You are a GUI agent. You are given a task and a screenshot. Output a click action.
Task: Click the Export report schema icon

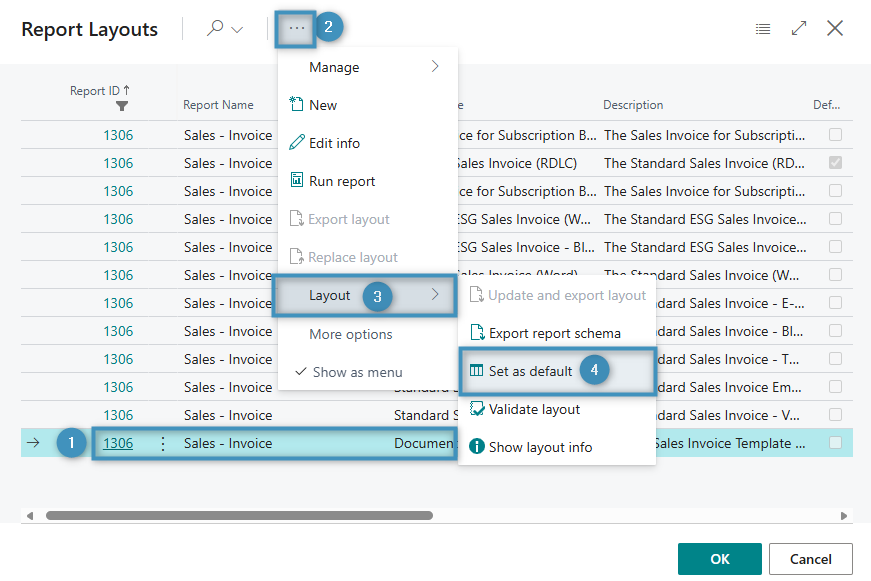pyautogui.click(x=477, y=332)
